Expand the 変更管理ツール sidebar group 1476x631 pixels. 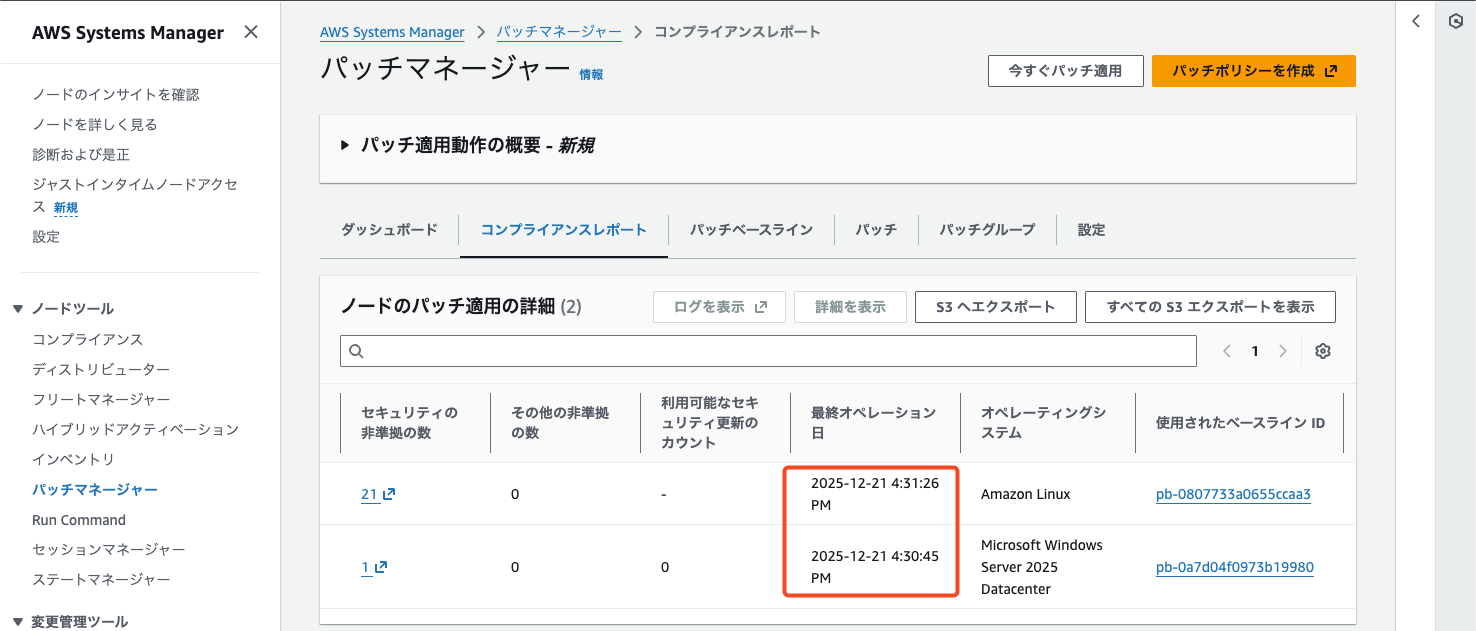pos(18,621)
